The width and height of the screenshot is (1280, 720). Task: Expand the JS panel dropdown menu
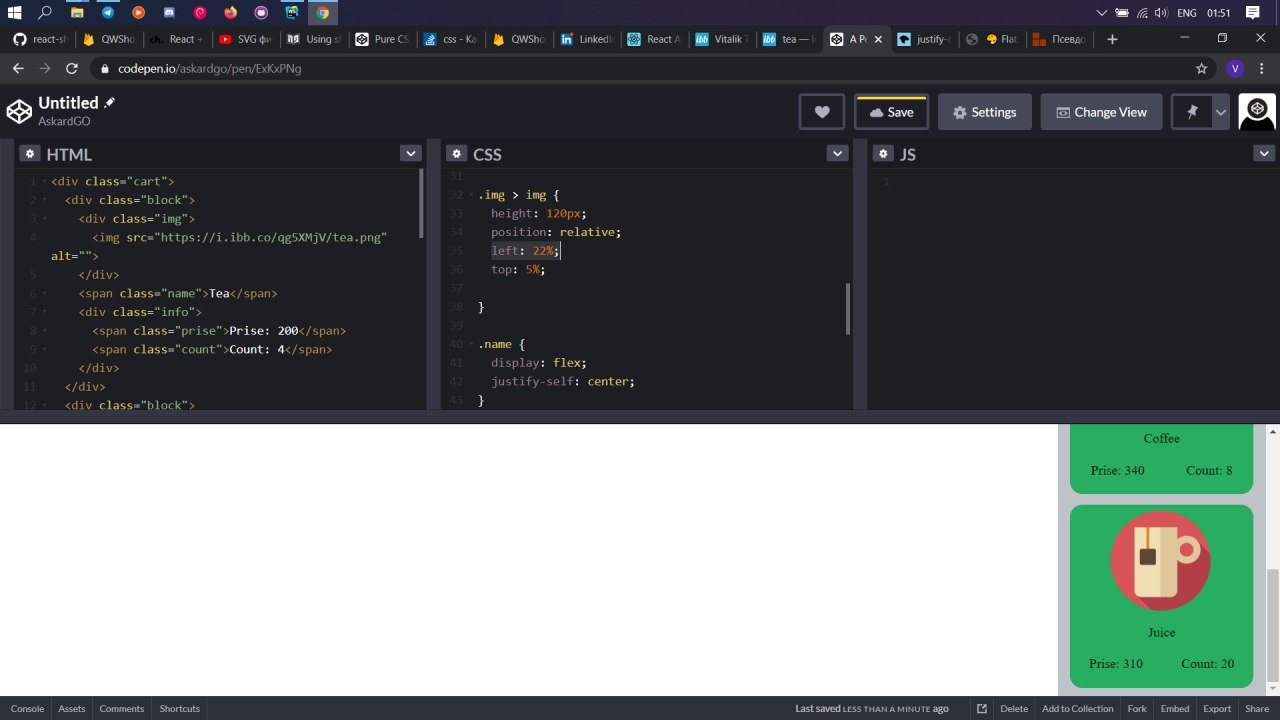point(1264,154)
